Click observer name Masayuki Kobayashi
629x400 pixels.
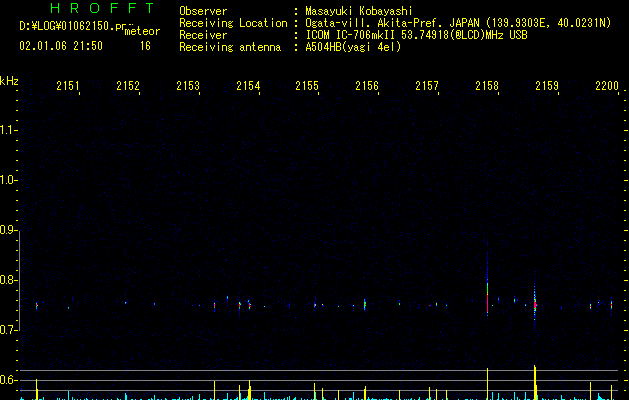coord(359,11)
